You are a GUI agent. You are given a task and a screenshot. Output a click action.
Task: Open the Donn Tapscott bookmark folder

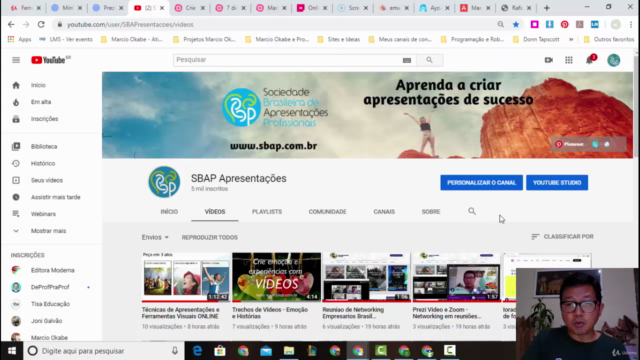[x=536, y=40]
